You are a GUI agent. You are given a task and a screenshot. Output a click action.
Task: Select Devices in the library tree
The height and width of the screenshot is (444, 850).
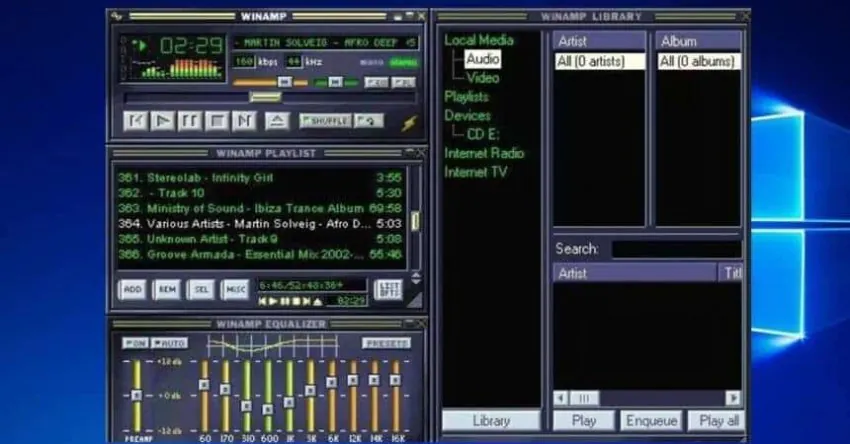pos(467,115)
